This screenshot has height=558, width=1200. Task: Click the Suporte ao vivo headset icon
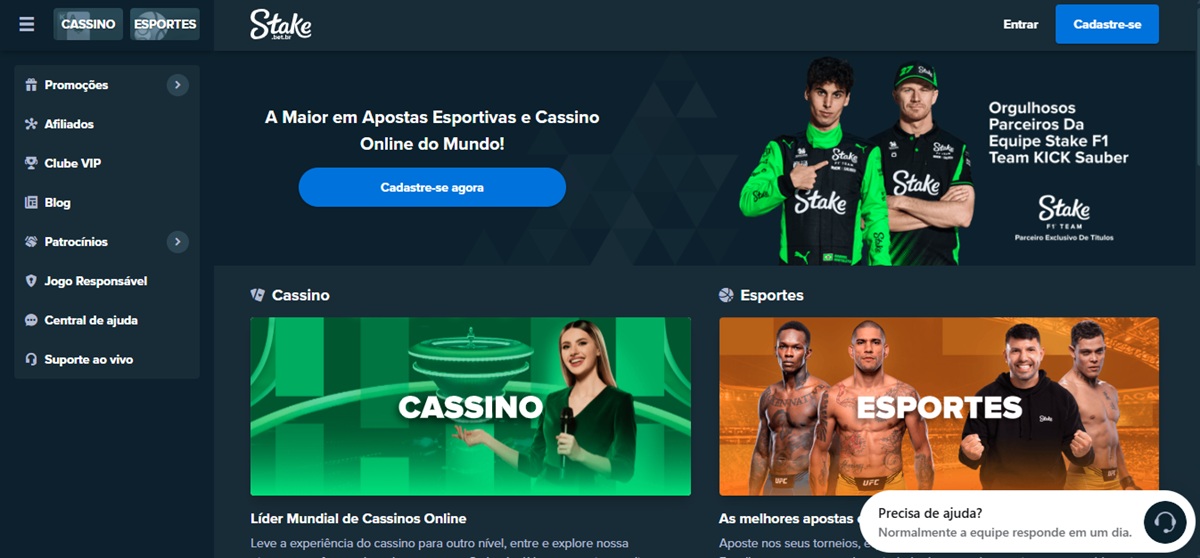coord(31,359)
